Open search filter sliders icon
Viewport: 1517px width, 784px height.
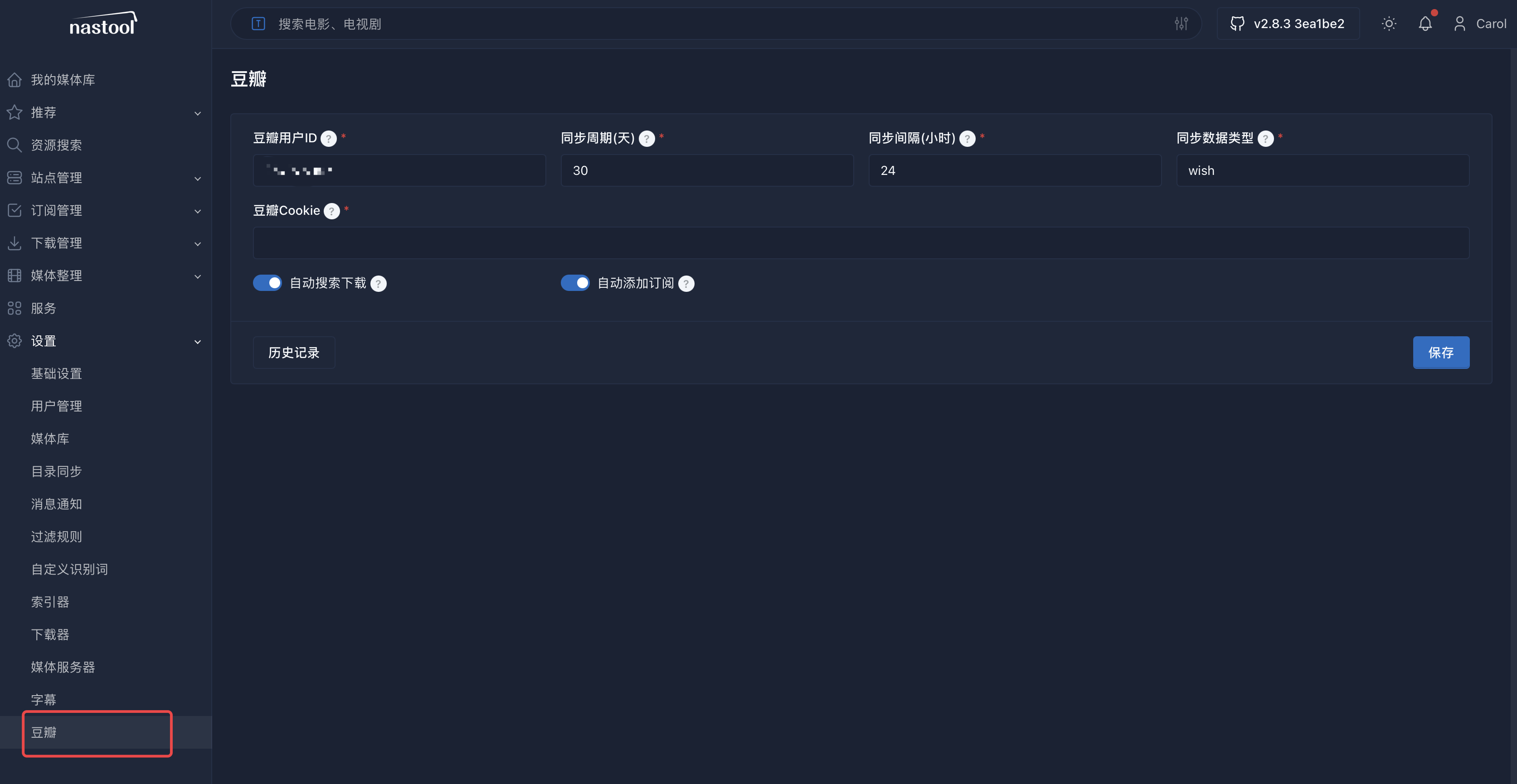tap(1181, 24)
